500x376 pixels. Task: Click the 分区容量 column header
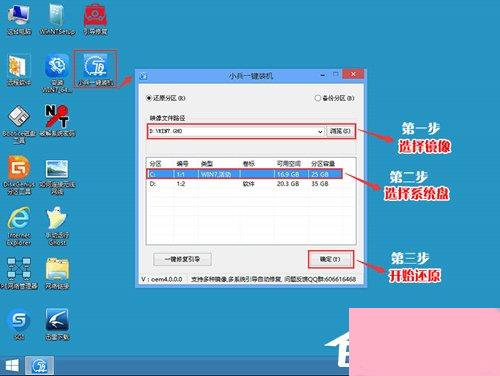click(x=323, y=164)
